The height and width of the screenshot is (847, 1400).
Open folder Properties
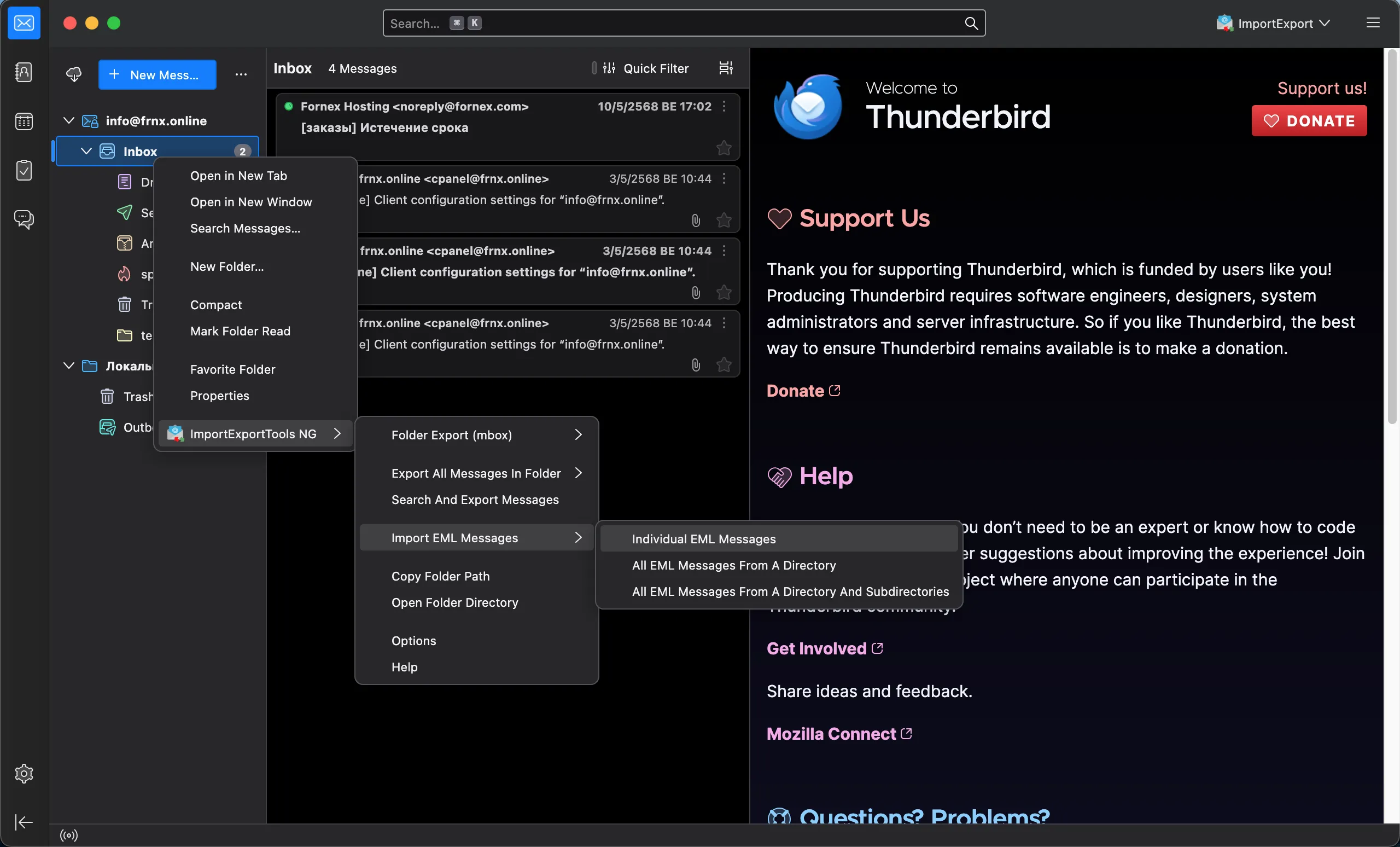point(255,396)
